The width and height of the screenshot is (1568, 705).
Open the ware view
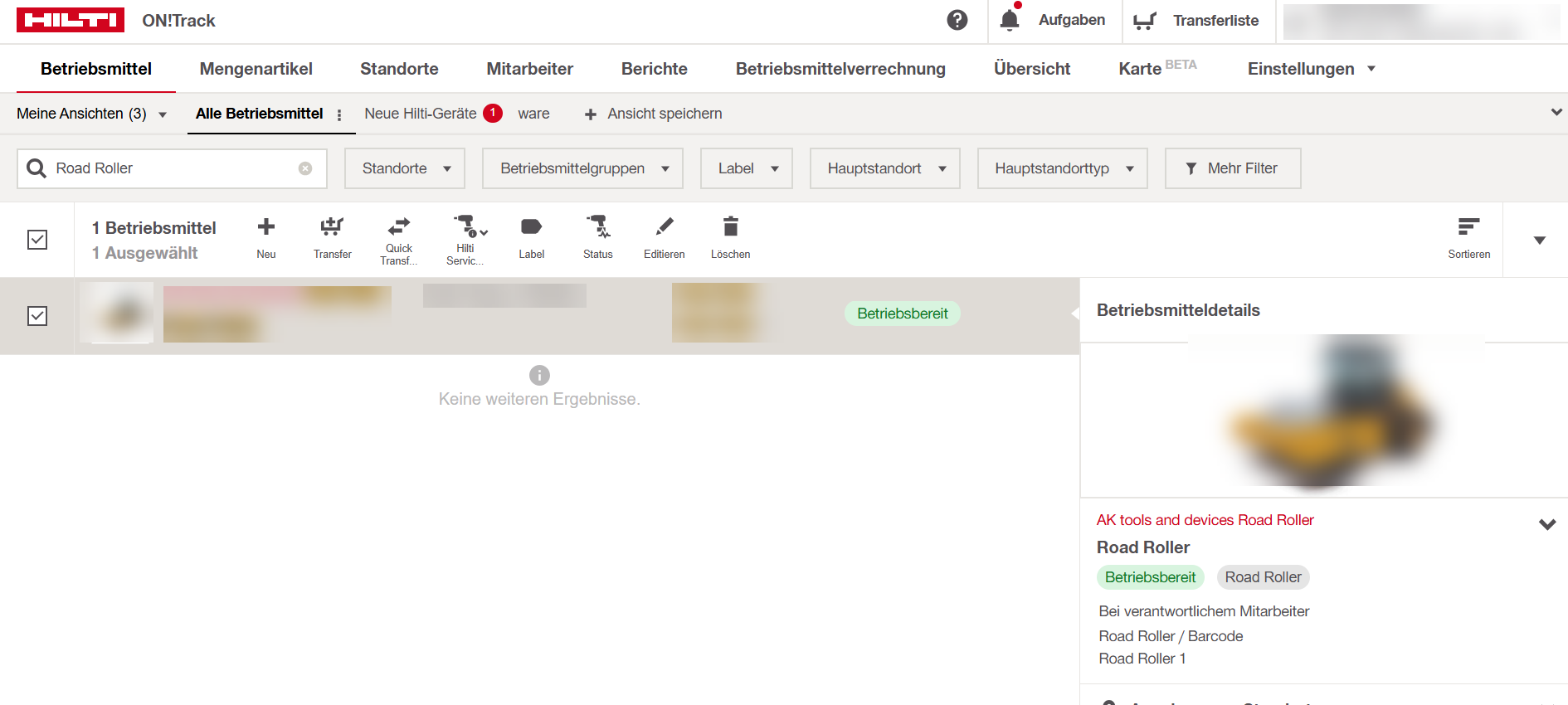[x=533, y=114]
